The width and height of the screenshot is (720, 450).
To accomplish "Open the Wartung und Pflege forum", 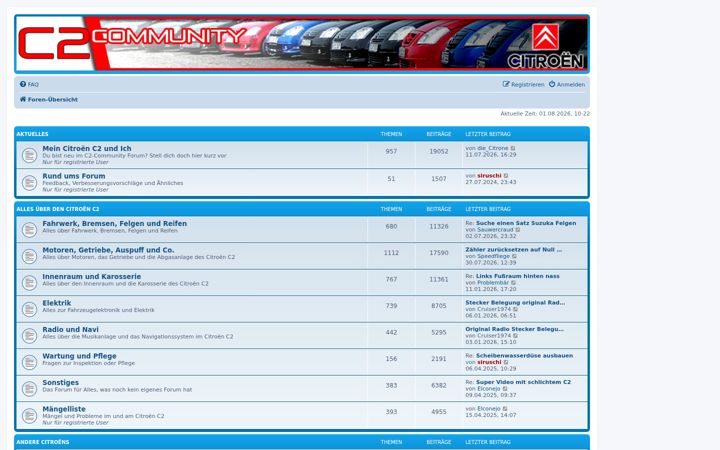I will [79, 356].
